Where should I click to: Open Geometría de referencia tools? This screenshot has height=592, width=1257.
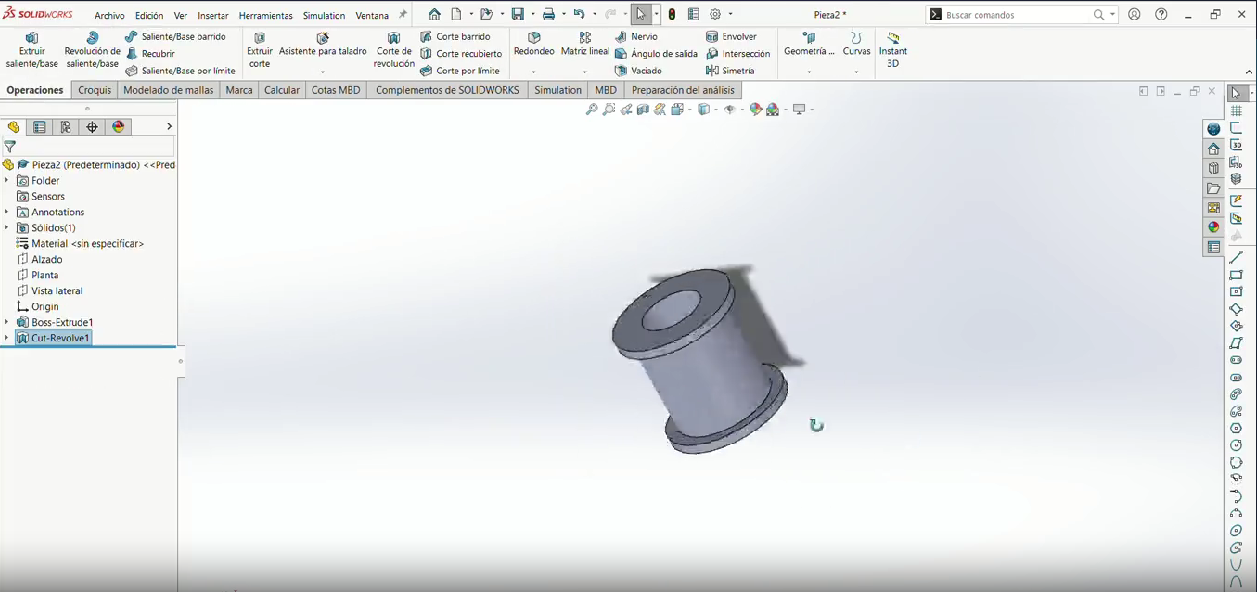809,45
